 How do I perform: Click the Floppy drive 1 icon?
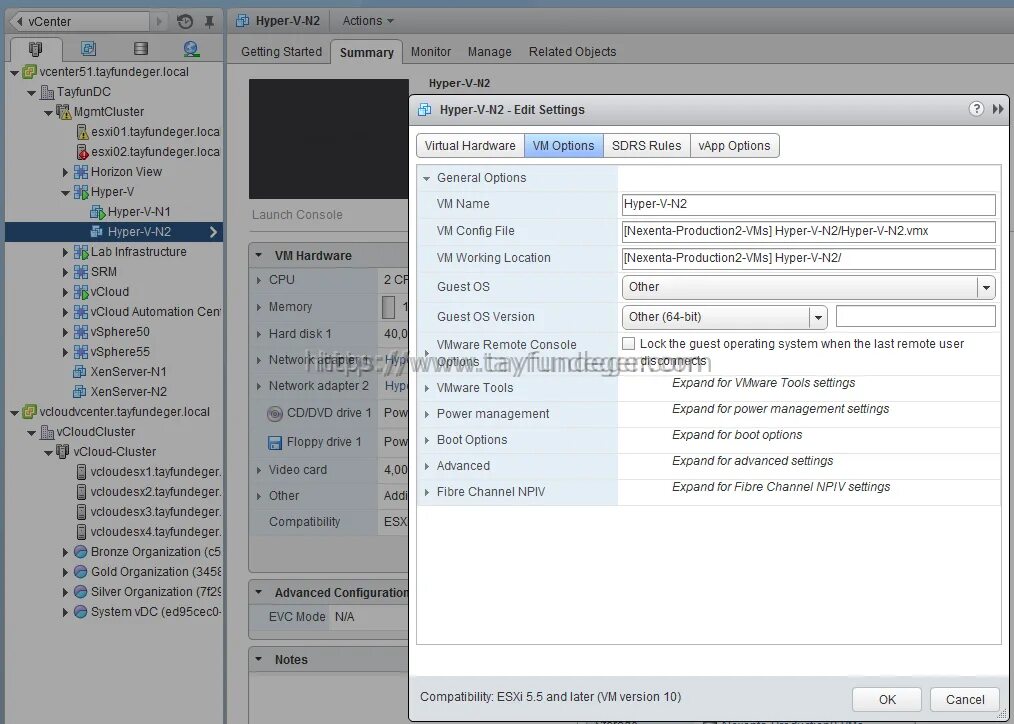click(275, 443)
